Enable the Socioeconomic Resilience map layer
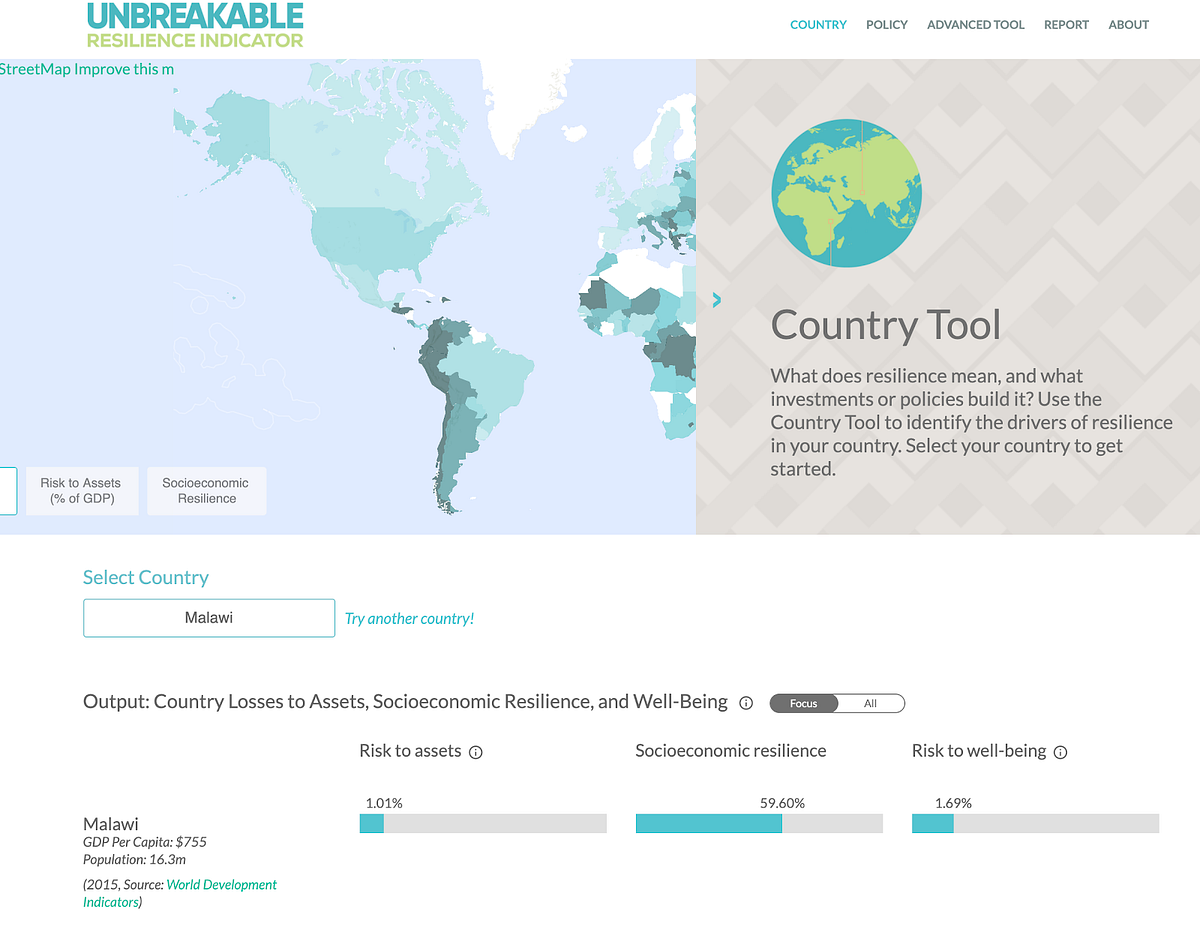1200x929 pixels. click(x=206, y=491)
